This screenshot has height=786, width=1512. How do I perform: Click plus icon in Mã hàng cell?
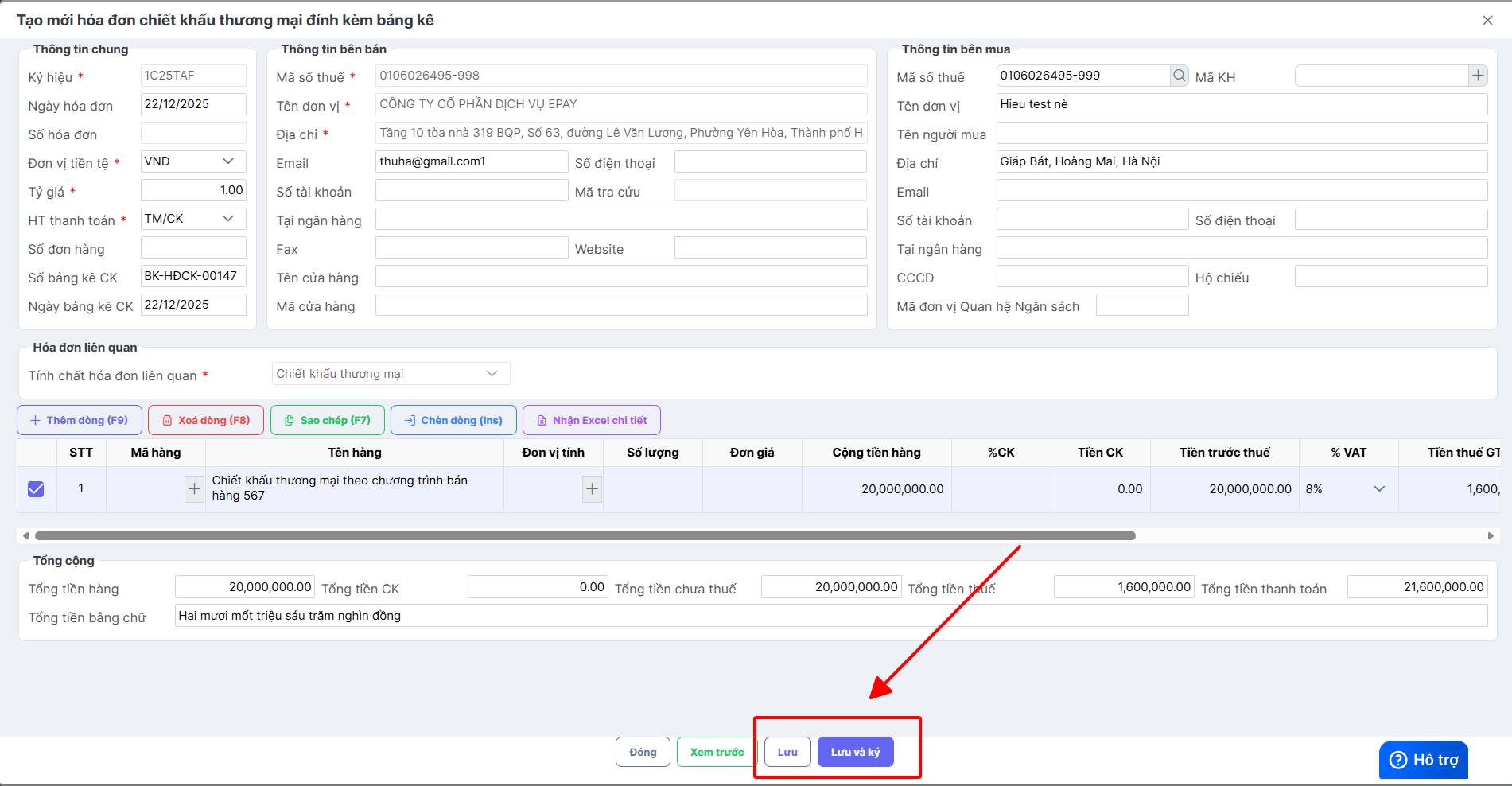pos(194,489)
